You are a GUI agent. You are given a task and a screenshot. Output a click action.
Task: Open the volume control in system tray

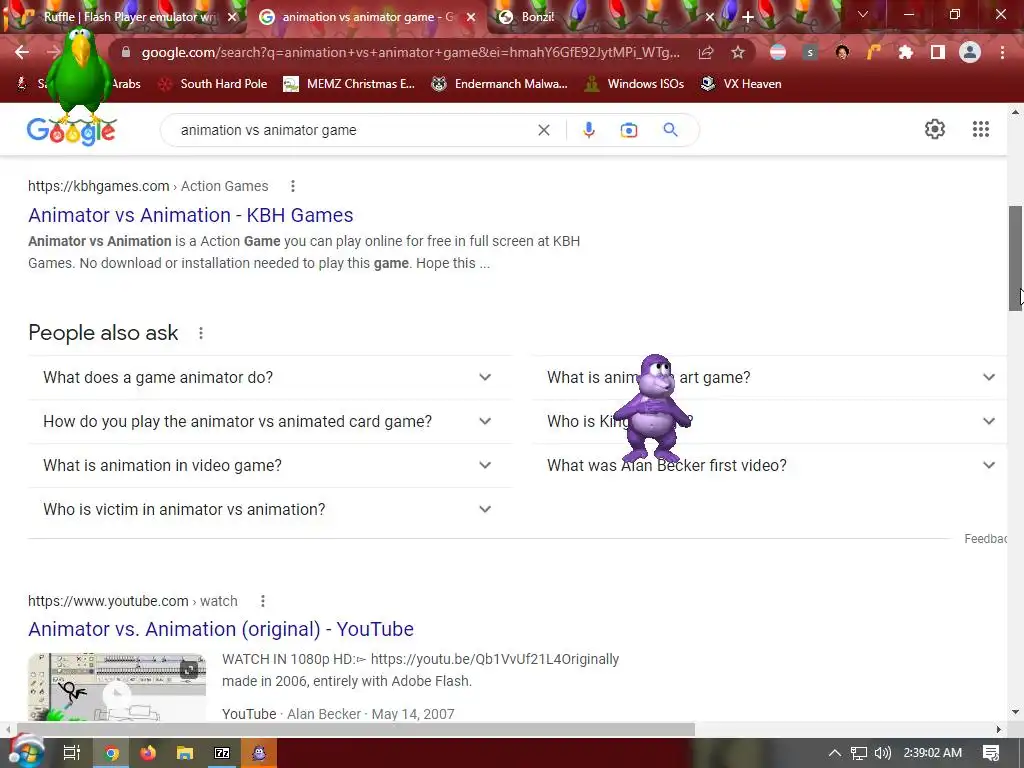point(882,753)
